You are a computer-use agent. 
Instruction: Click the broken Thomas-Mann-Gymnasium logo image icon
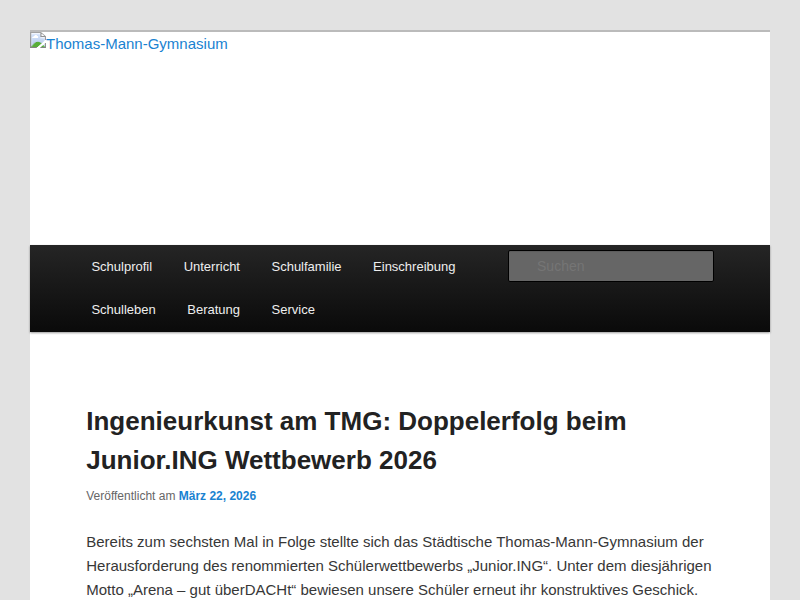click(x=37, y=42)
